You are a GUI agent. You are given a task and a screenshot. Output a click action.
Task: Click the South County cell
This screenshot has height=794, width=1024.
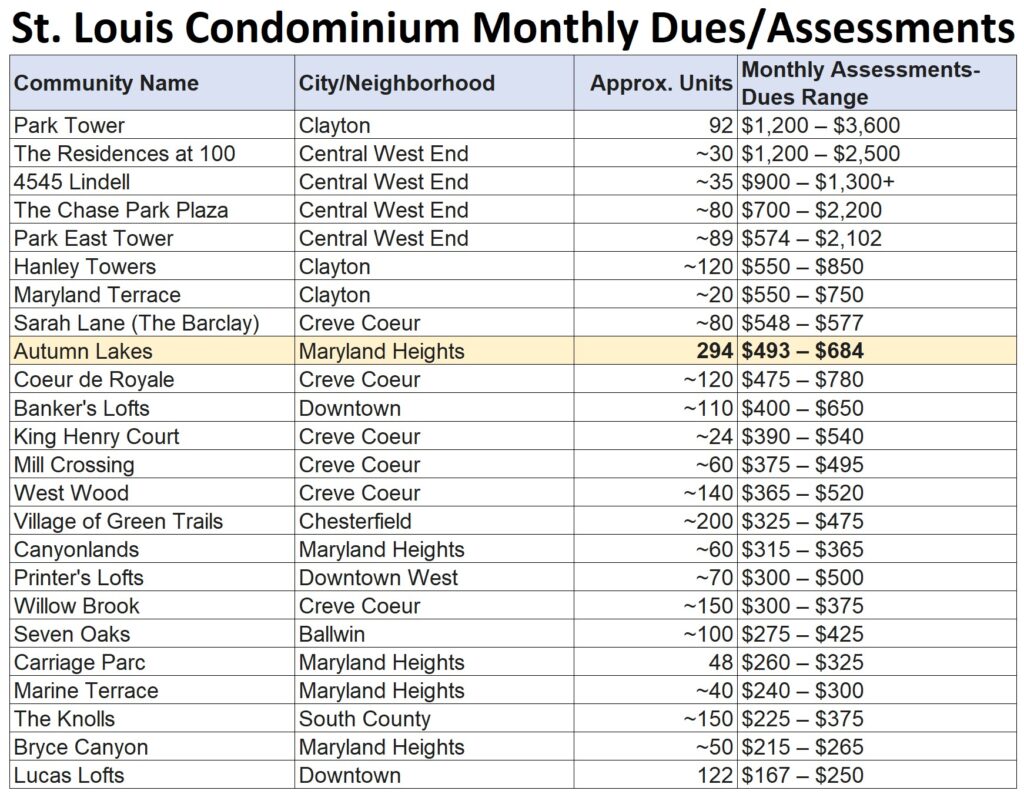pyautogui.click(x=365, y=719)
